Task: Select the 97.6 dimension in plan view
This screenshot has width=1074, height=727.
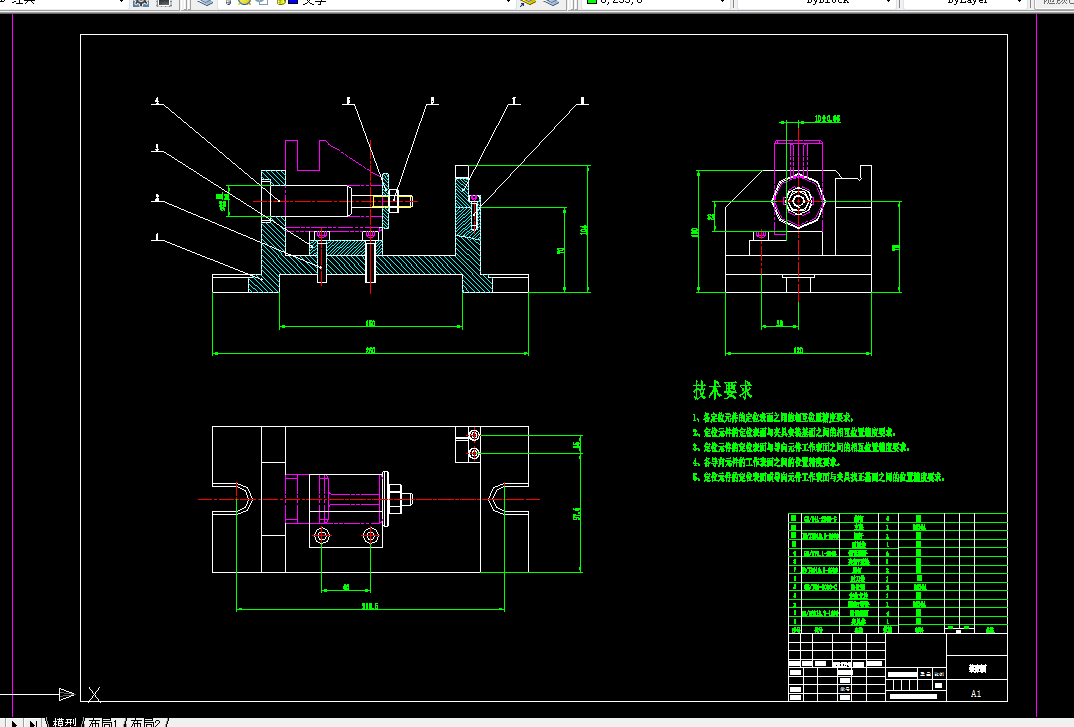Action: click(576, 513)
